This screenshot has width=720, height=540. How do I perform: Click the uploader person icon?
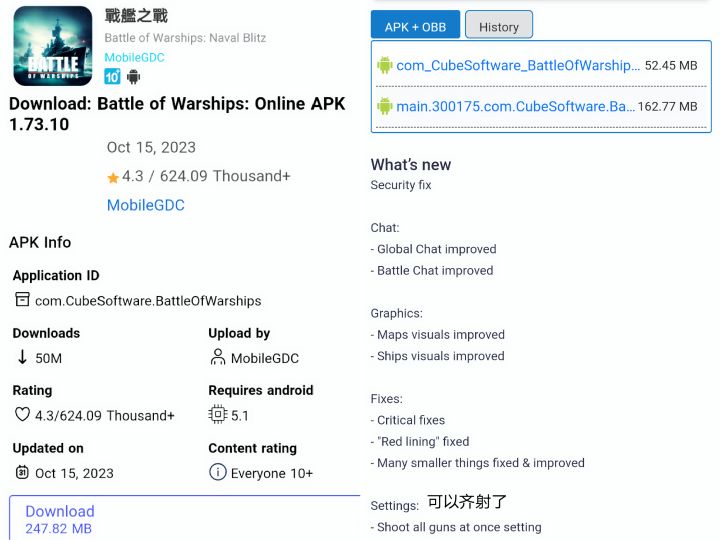[217, 357]
